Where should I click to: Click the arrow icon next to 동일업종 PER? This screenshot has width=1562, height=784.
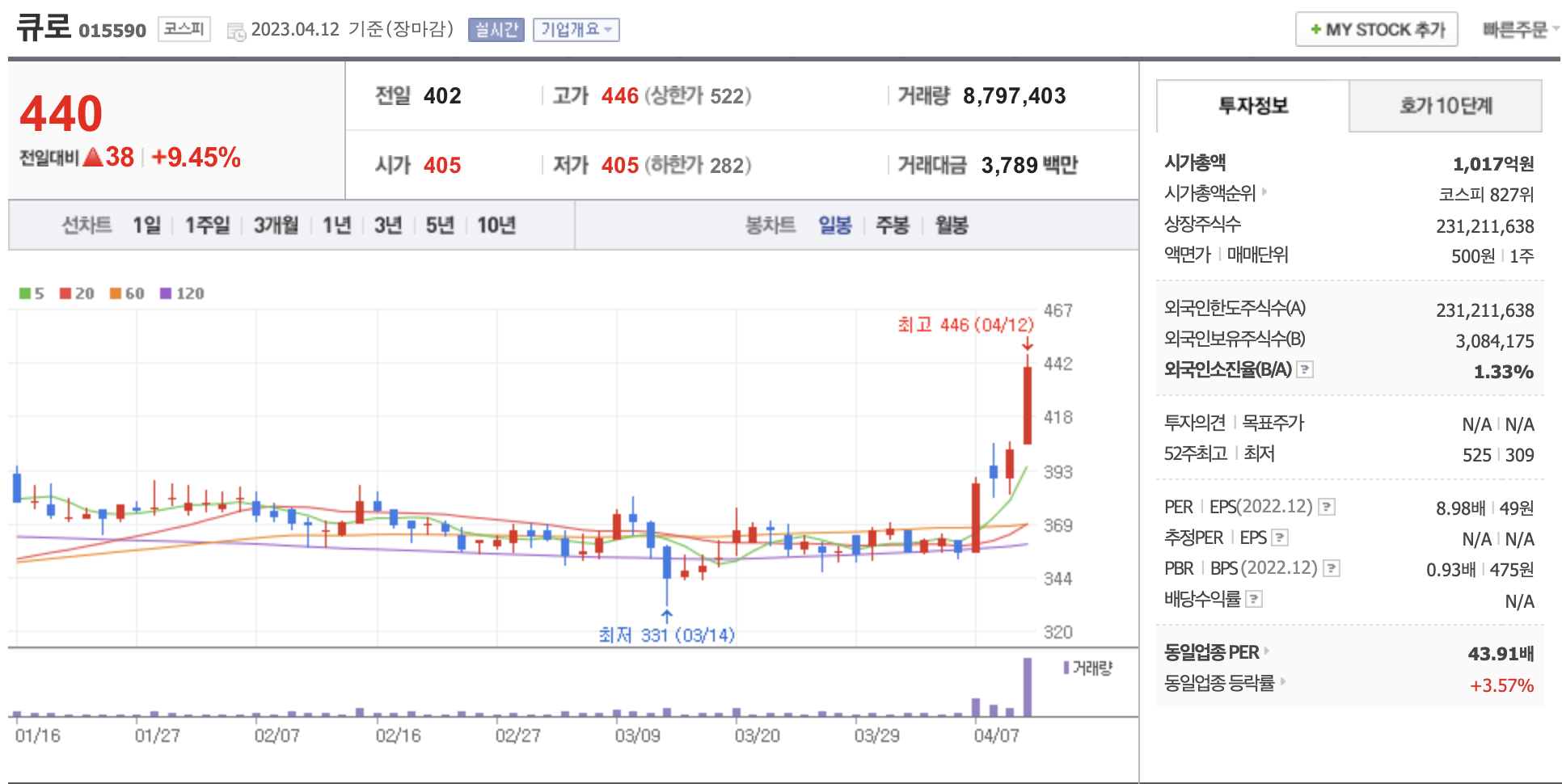[x=1267, y=651]
